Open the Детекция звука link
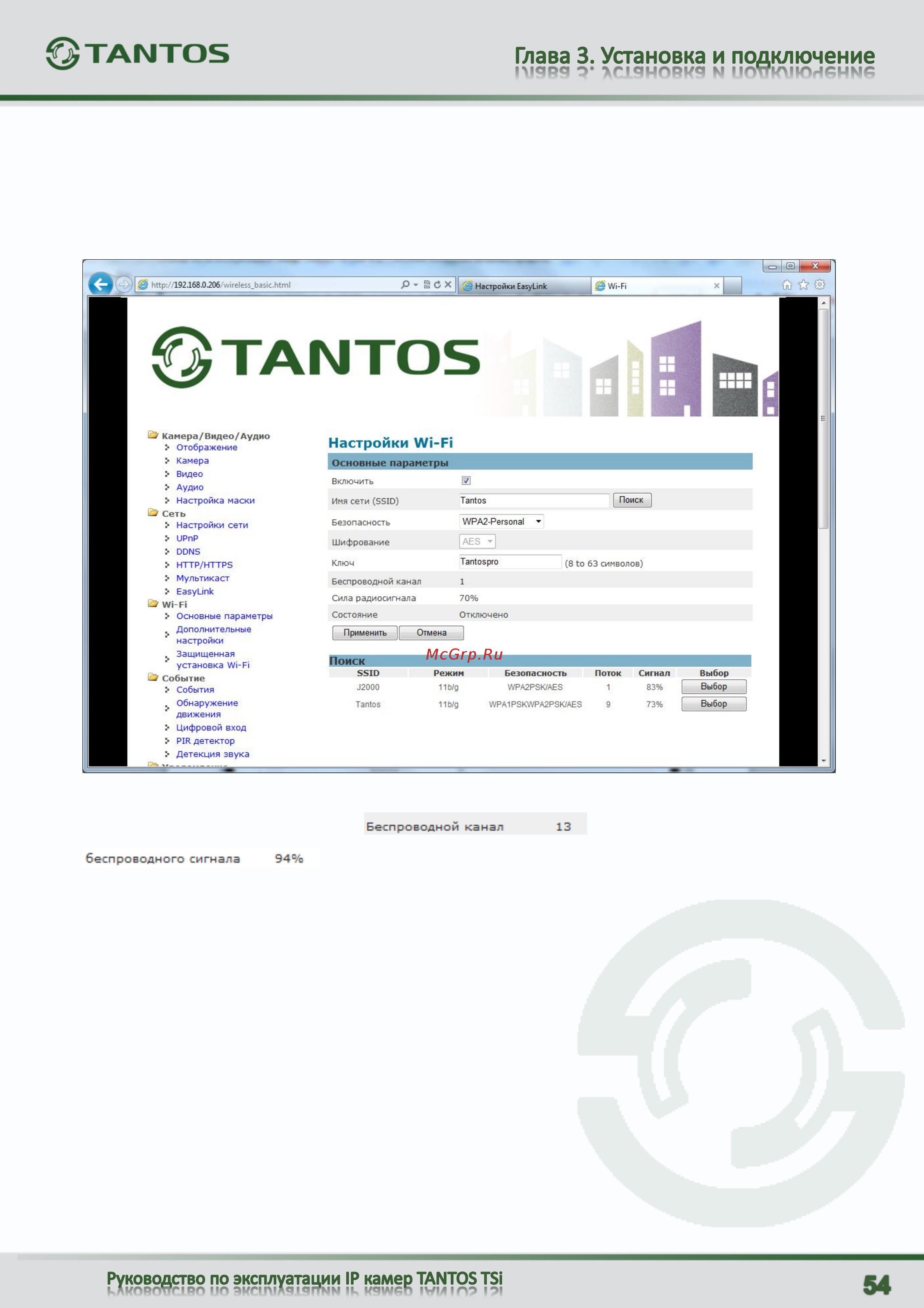The height and width of the screenshot is (1308, 924). (x=213, y=754)
